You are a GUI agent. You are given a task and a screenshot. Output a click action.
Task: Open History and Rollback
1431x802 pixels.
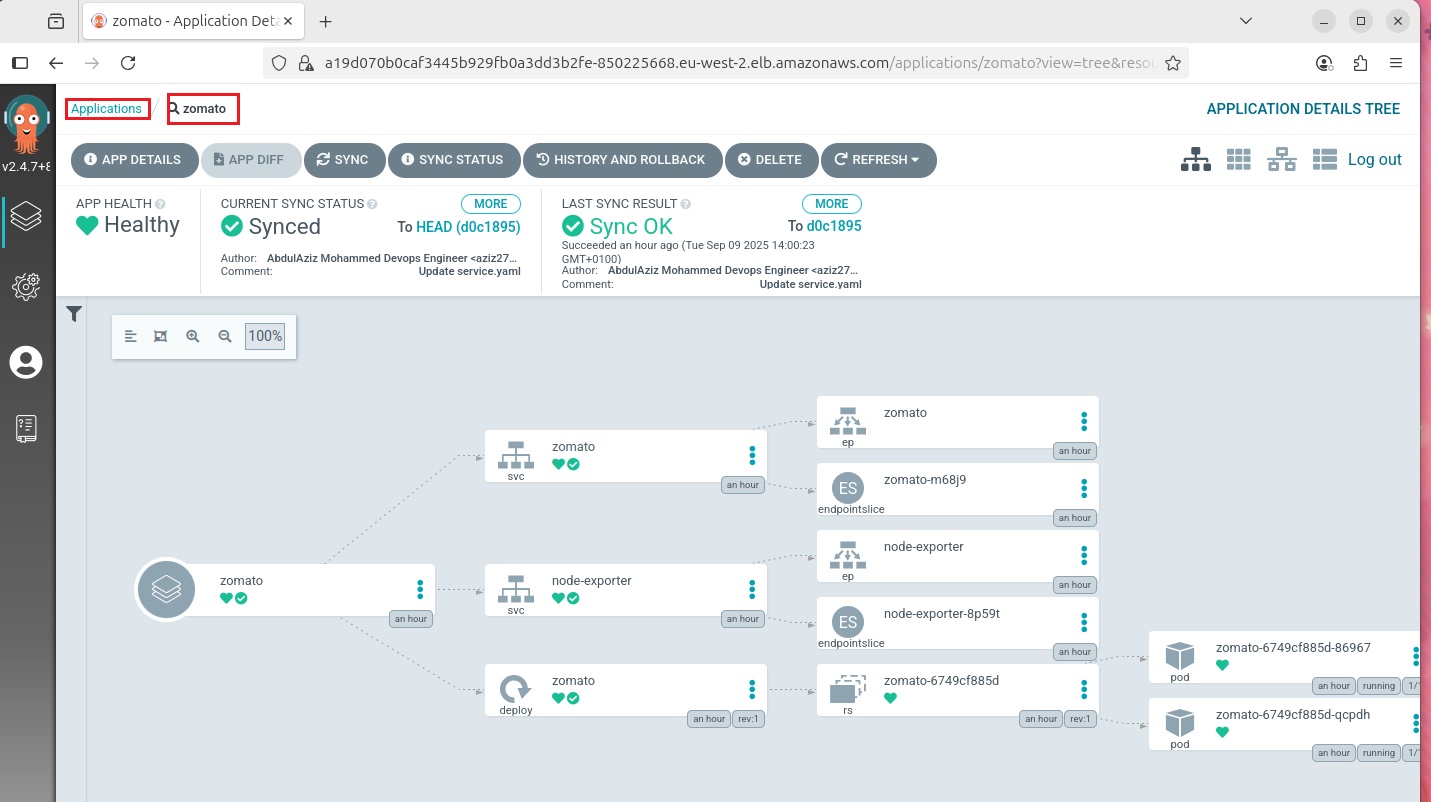point(620,160)
